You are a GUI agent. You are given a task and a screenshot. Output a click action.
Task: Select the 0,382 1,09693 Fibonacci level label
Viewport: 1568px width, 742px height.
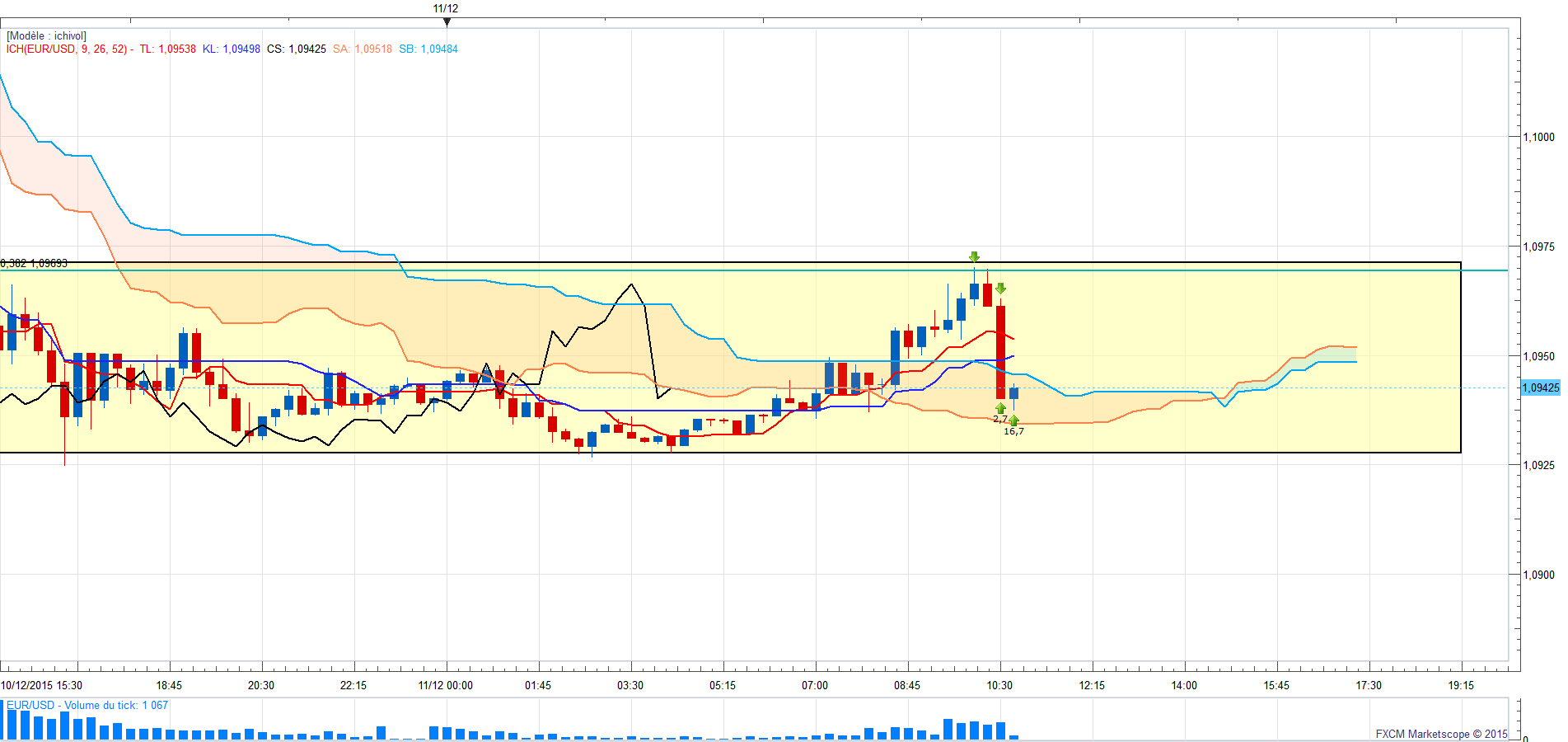35,263
